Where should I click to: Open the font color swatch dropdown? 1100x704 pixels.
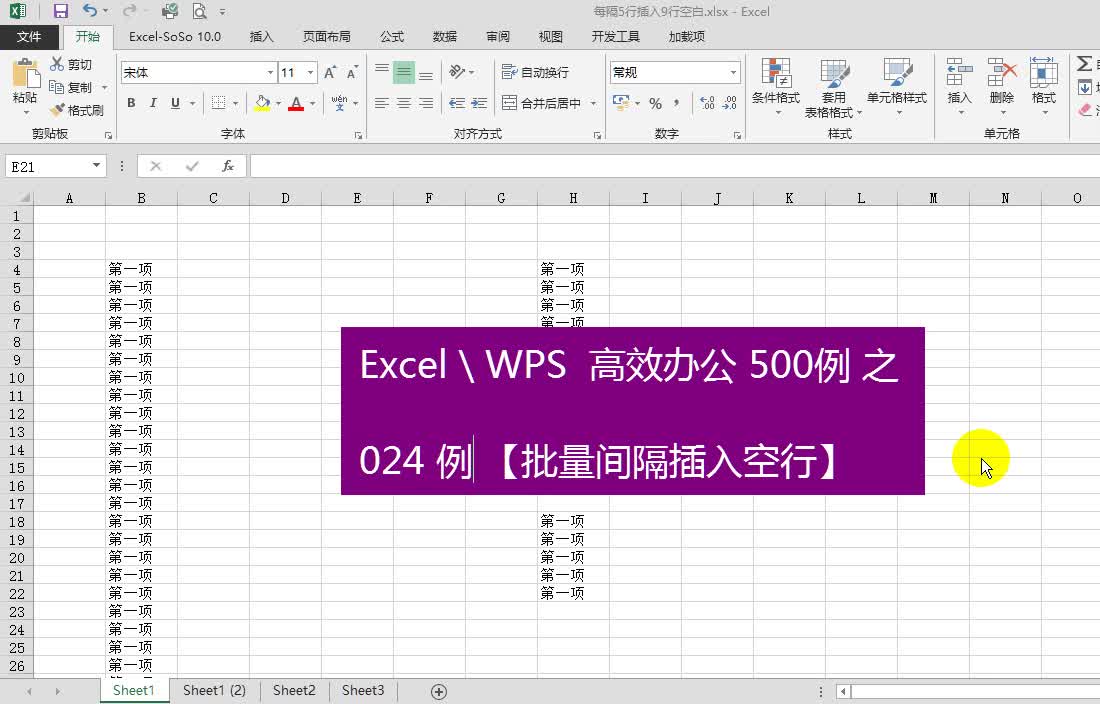(314, 103)
